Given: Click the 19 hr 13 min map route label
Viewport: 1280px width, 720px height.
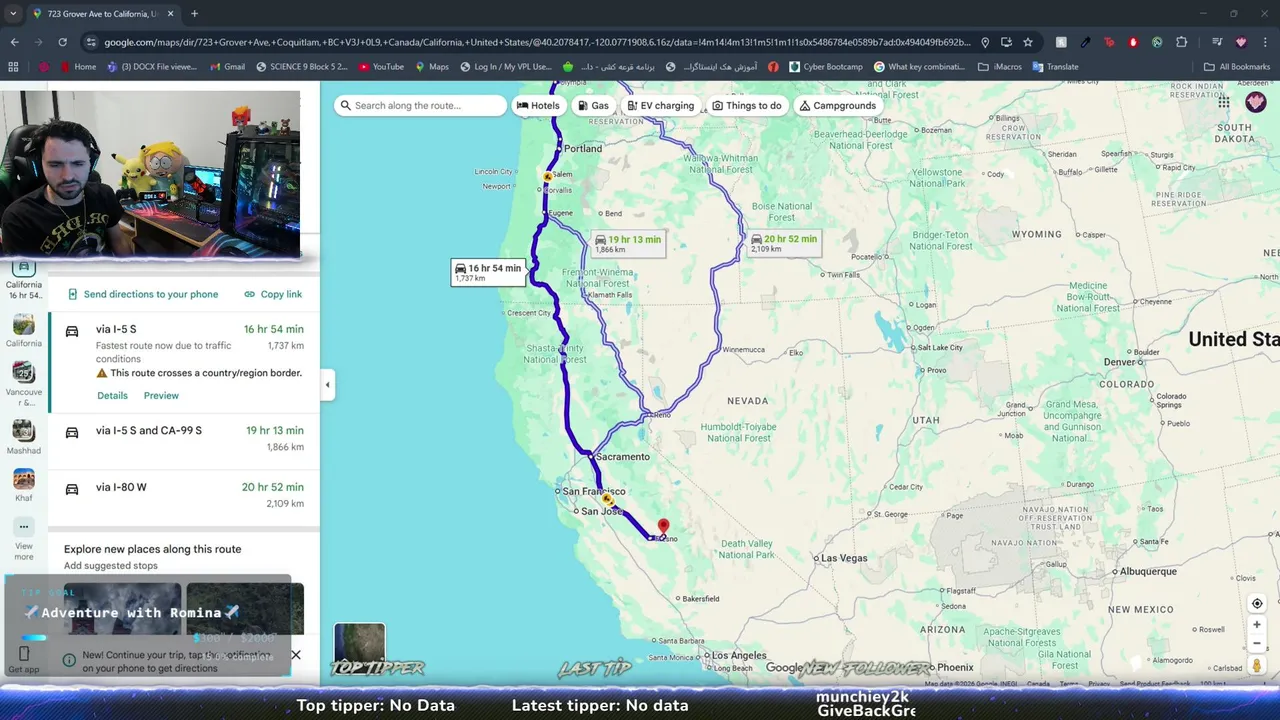Looking at the screenshot, I should 628,243.
